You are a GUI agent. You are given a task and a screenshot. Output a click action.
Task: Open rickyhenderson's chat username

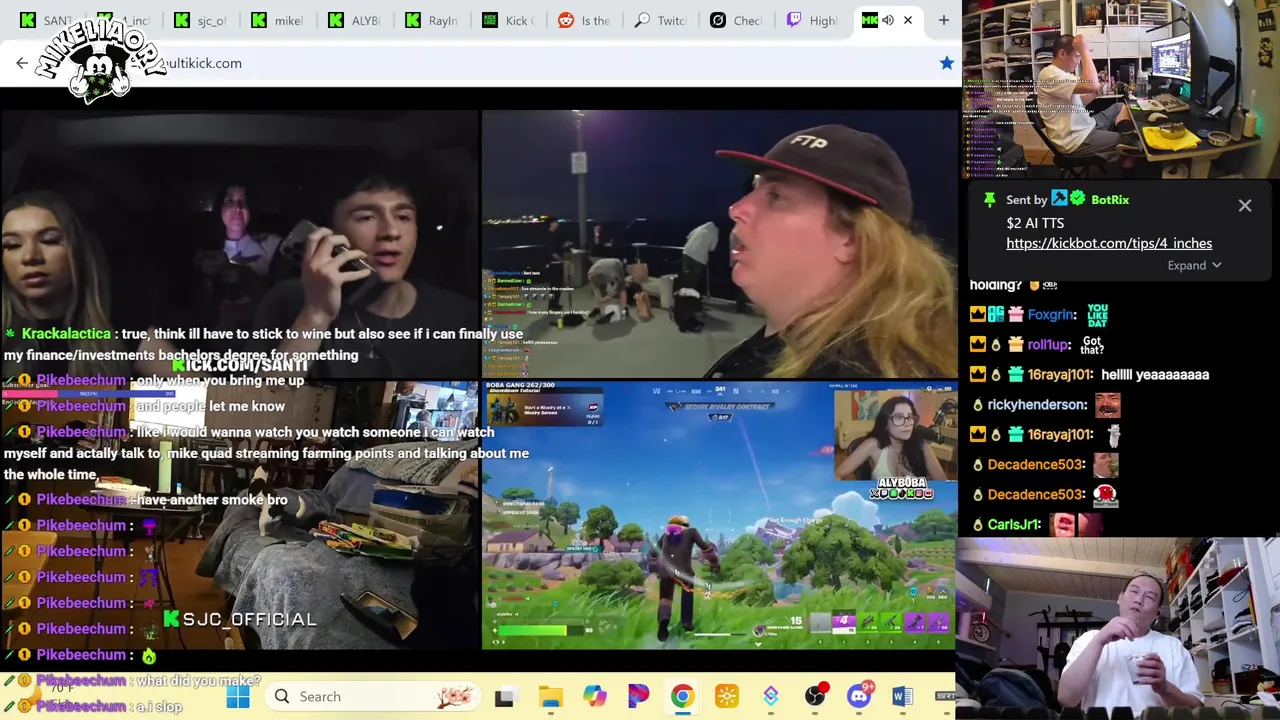pos(1037,404)
